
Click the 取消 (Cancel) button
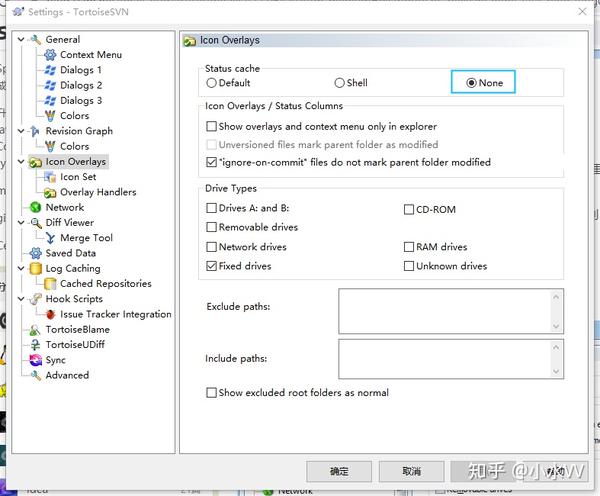(x=412, y=472)
